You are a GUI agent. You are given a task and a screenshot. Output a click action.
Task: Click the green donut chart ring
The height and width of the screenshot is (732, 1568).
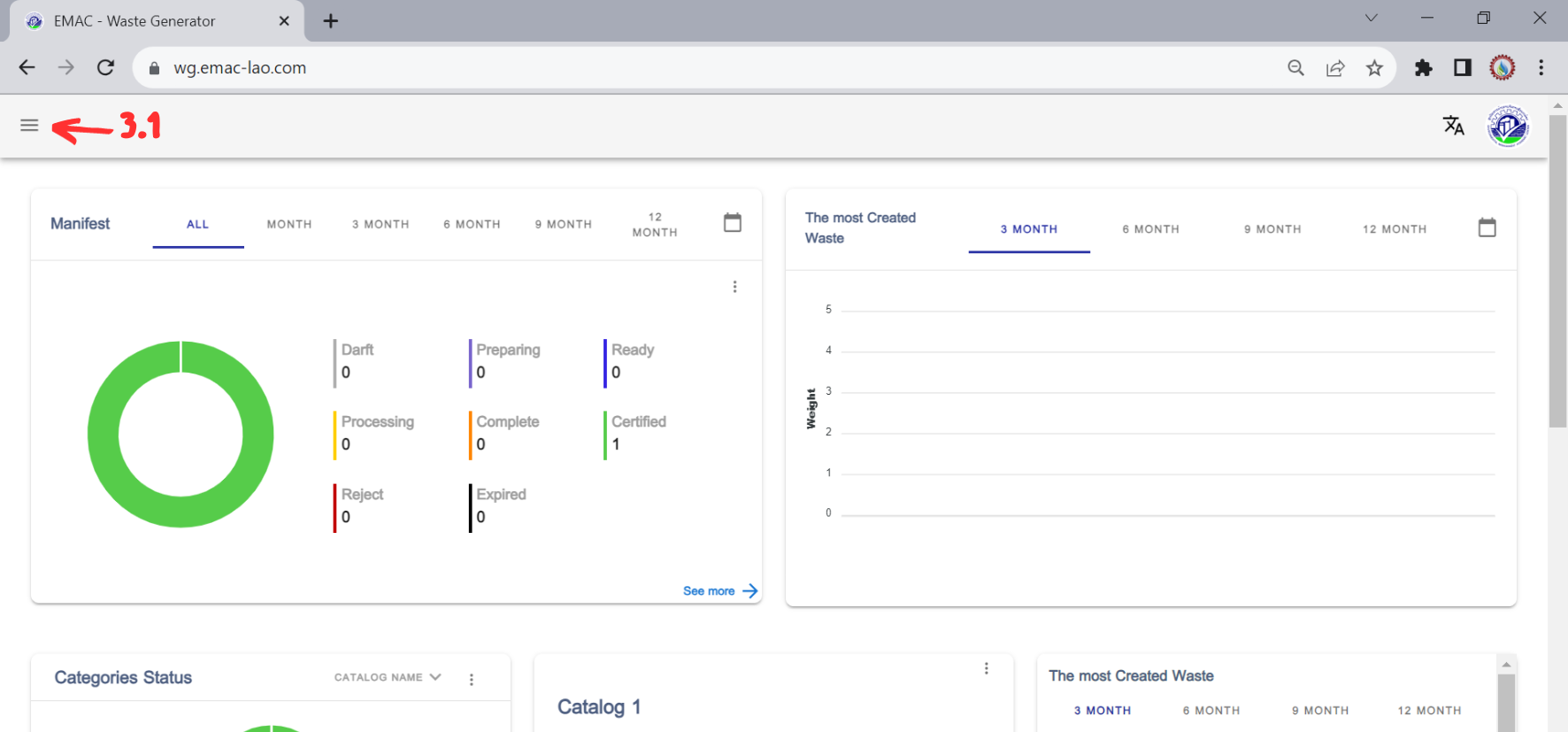[x=103, y=434]
